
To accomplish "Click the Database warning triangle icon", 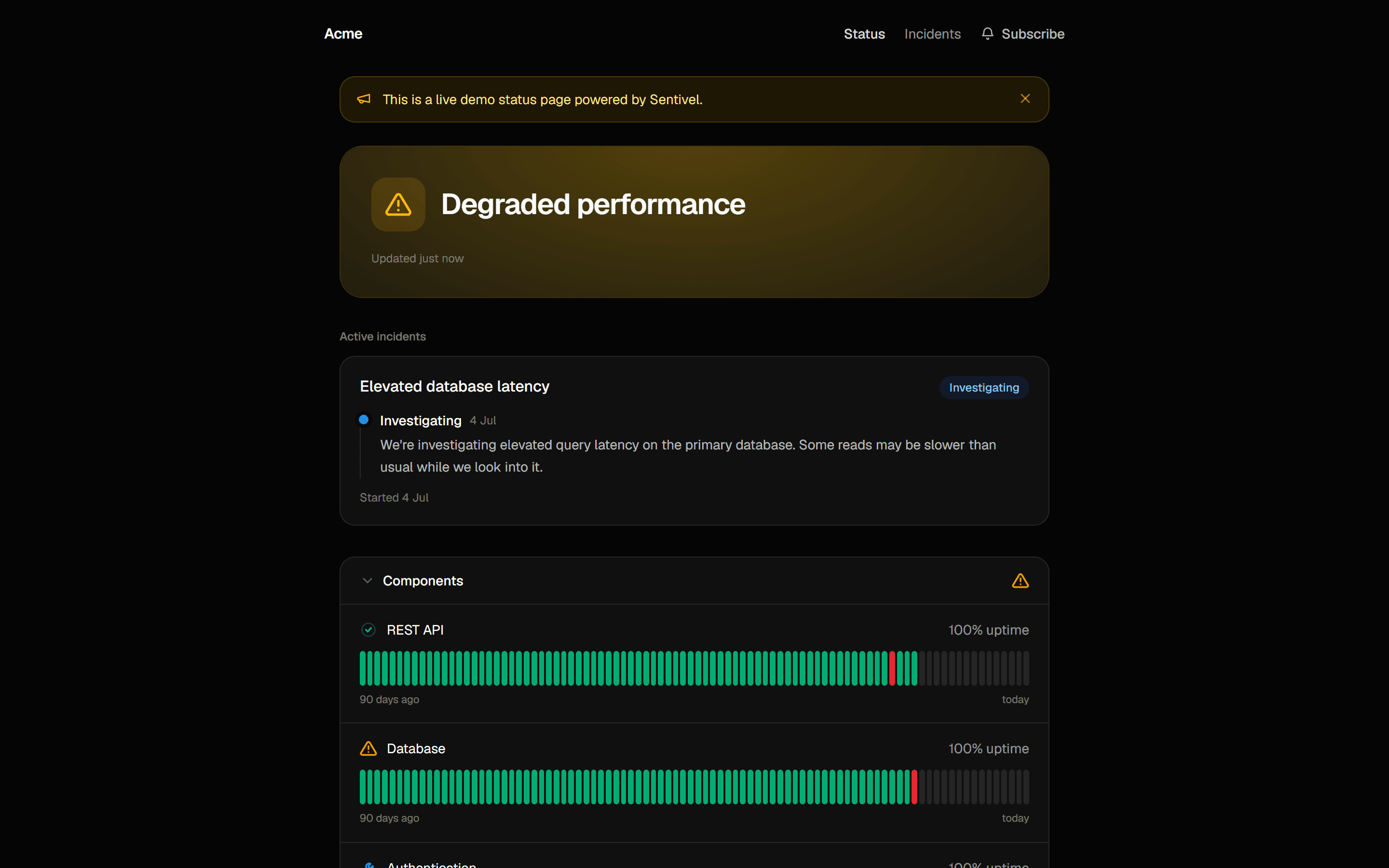I will point(368,748).
